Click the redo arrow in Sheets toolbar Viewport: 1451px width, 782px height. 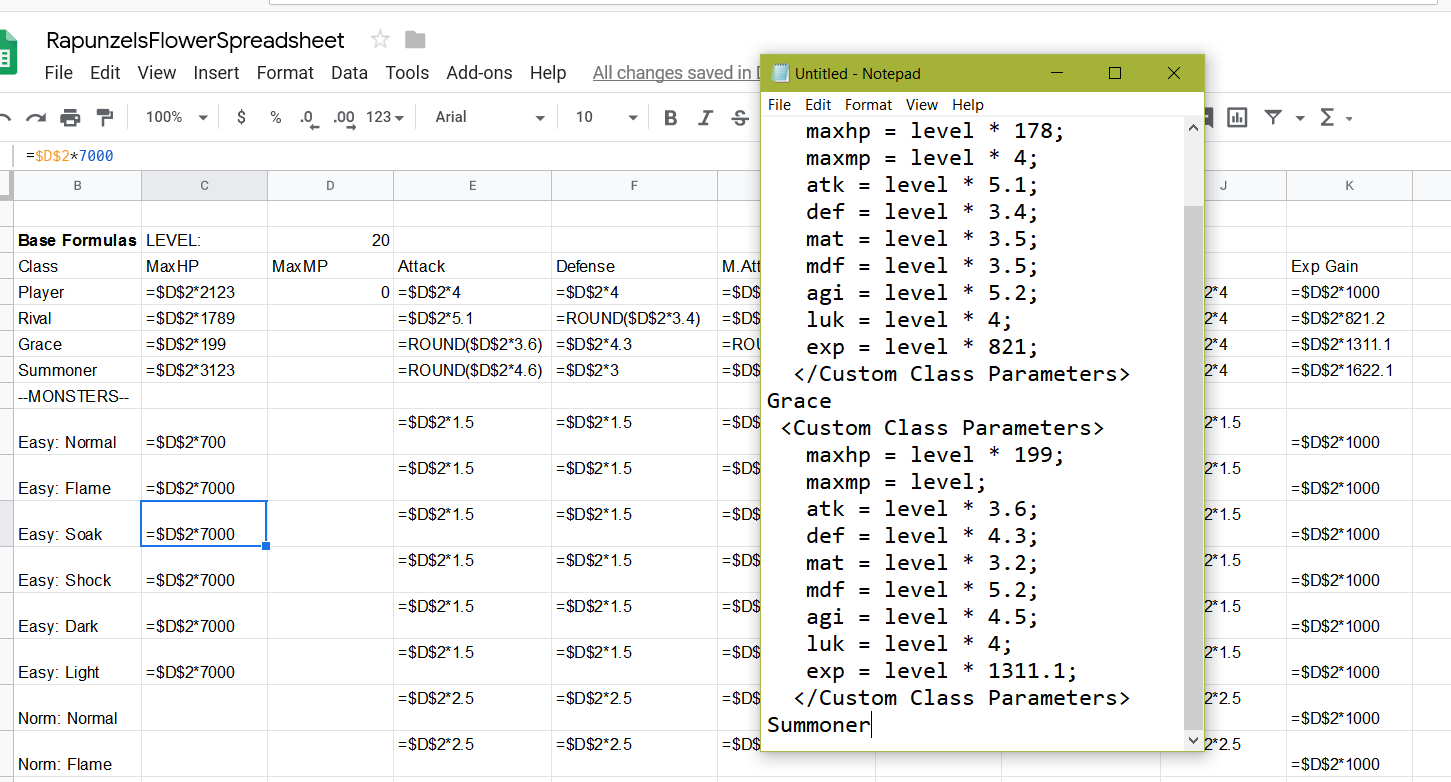pyautogui.click(x=36, y=118)
